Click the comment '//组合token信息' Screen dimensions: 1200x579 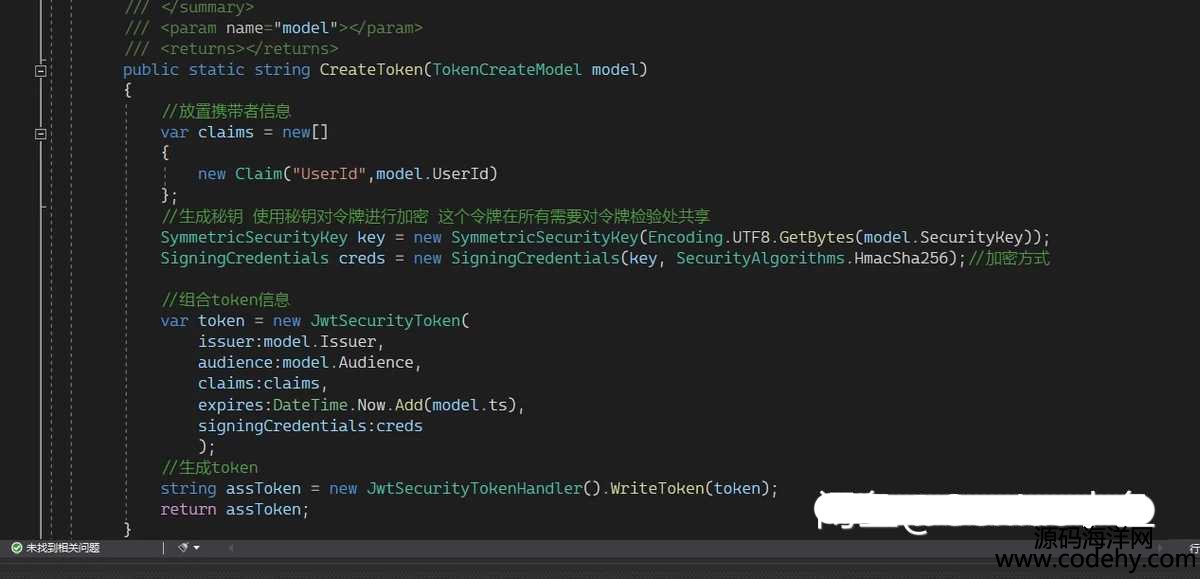pyautogui.click(x=226, y=300)
